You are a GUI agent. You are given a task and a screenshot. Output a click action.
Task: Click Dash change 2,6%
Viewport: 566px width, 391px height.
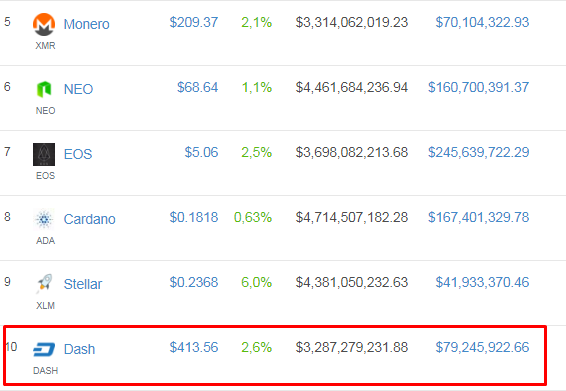[x=257, y=347]
